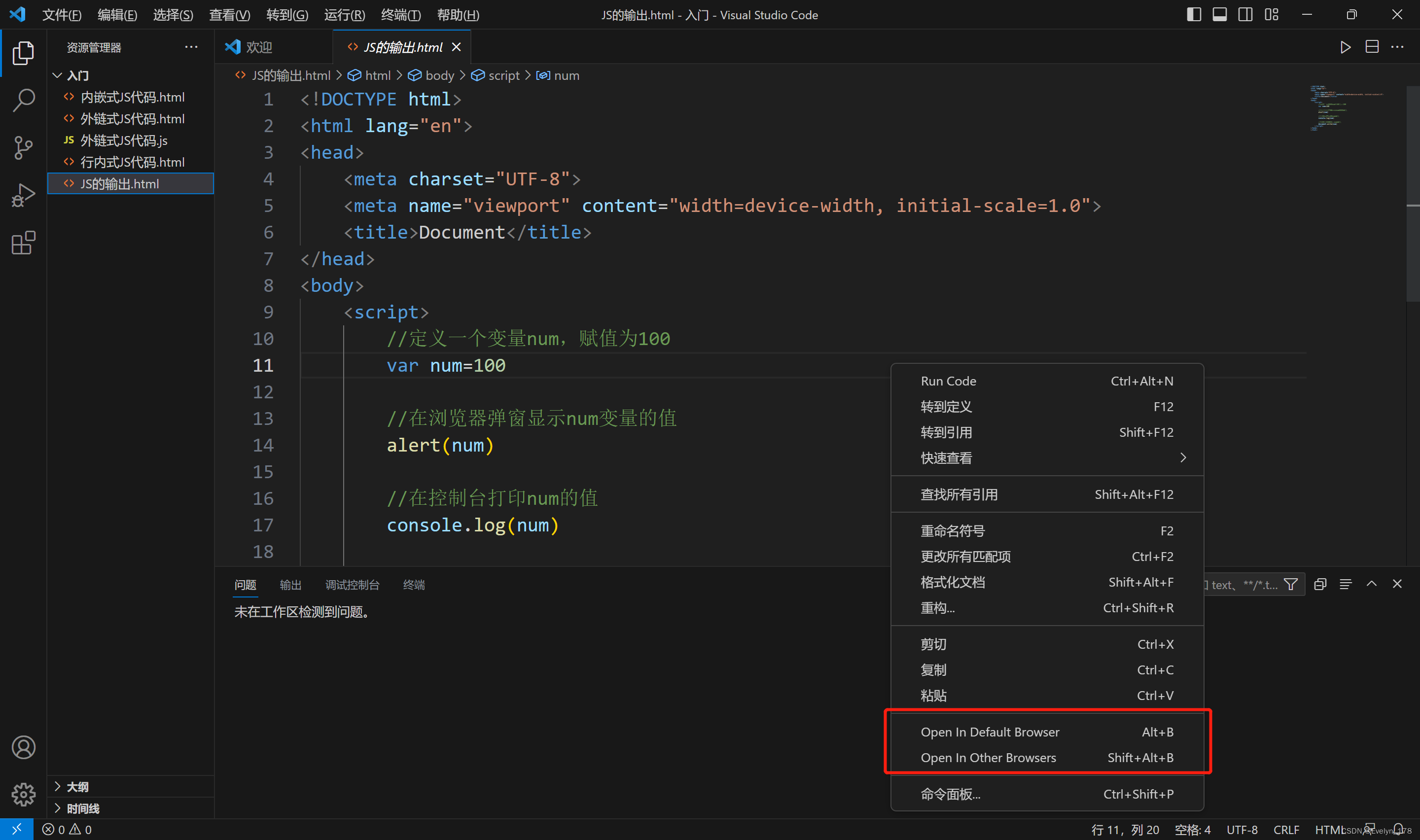Open the Explorer more actions ellipsis
The width and height of the screenshot is (1420, 840).
(191, 47)
